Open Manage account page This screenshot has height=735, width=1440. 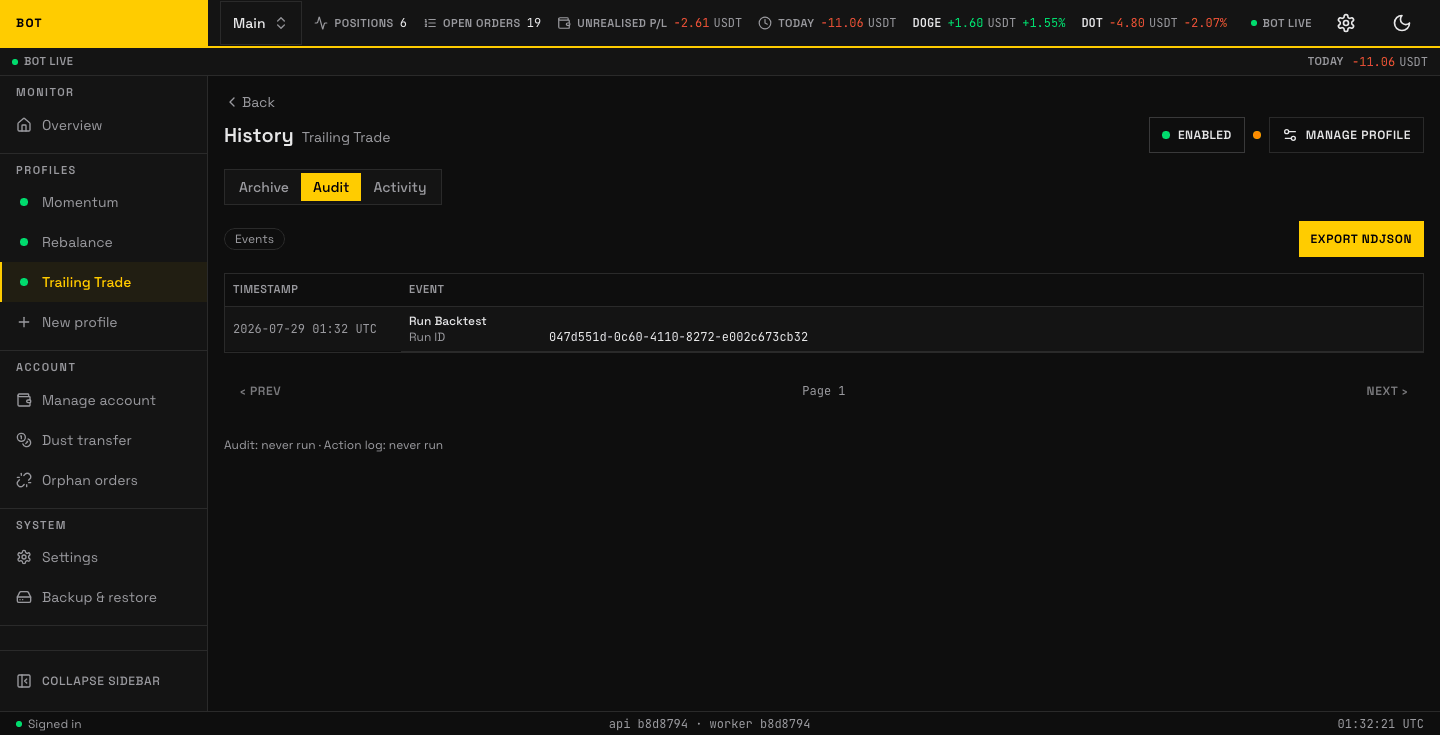pyautogui.click(x=104, y=400)
